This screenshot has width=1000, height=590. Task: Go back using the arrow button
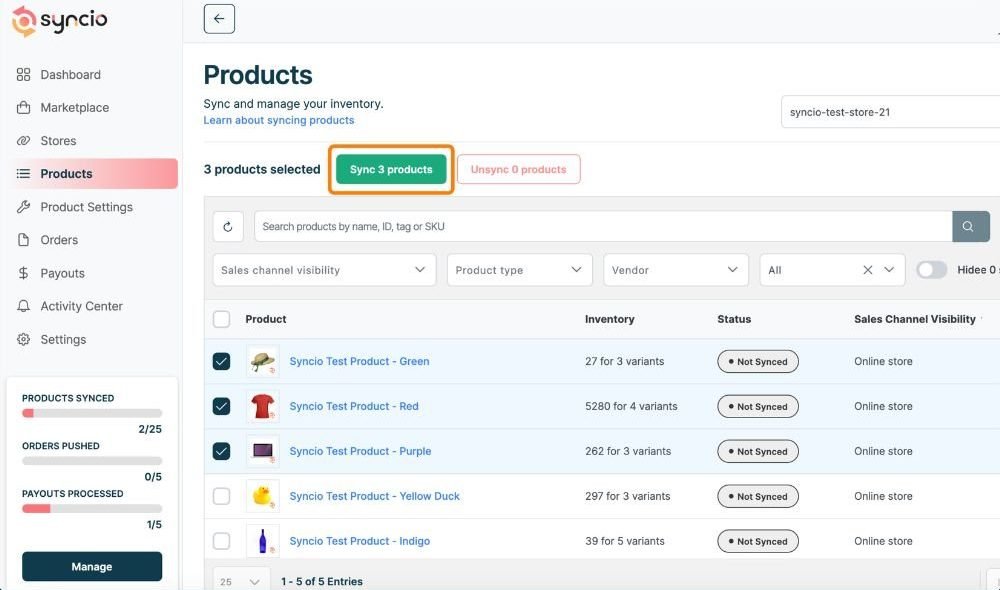coord(219,18)
